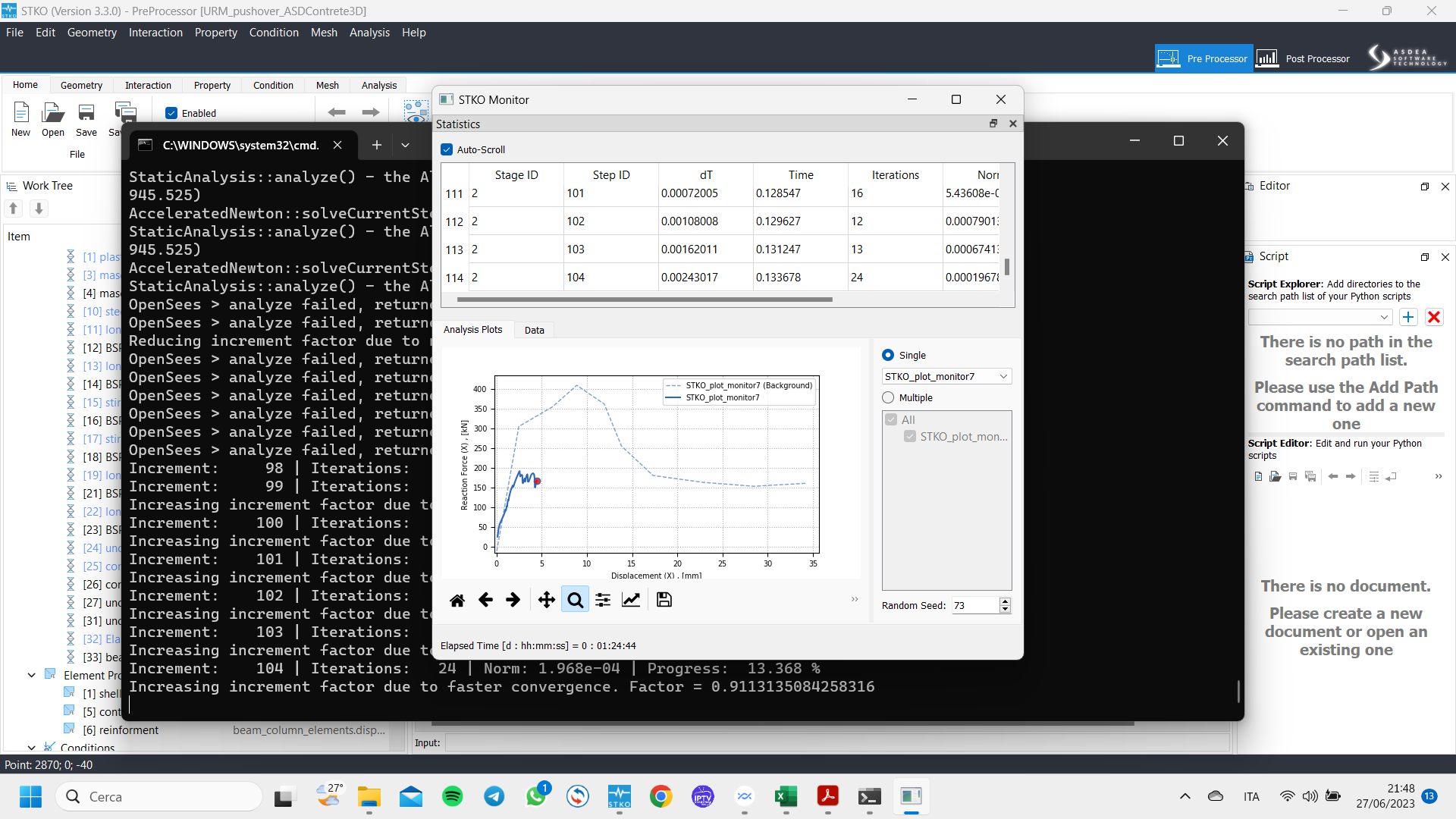Switch to the Mesh ribbon tab
The height and width of the screenshot is (819, 1456).
pos(328,85)
